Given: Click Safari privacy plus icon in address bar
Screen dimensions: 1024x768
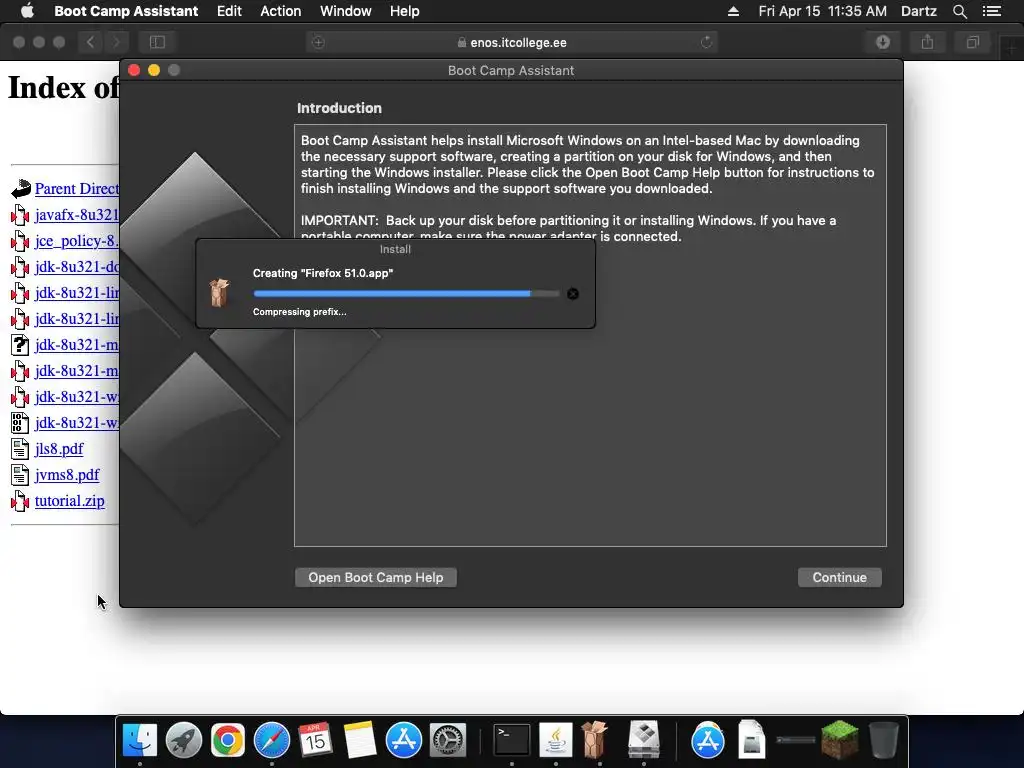Looking at the screenshot, I should point(318,42).
